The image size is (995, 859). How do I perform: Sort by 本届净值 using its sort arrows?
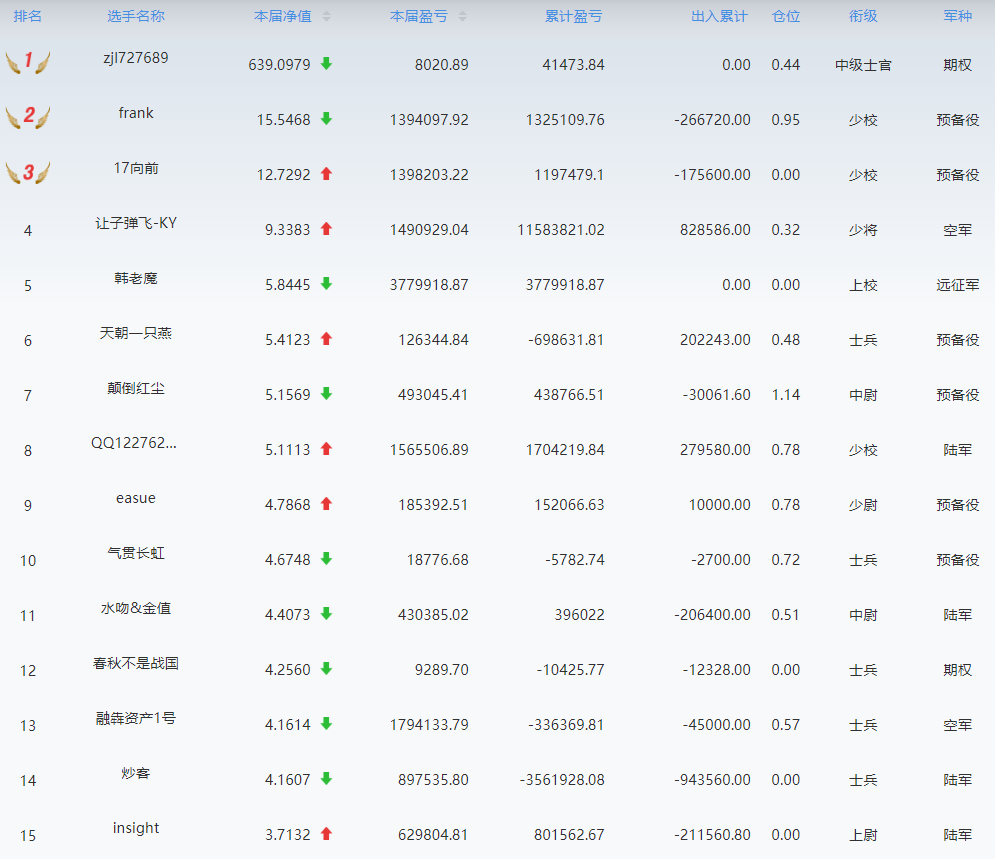[x=326, y=16]
